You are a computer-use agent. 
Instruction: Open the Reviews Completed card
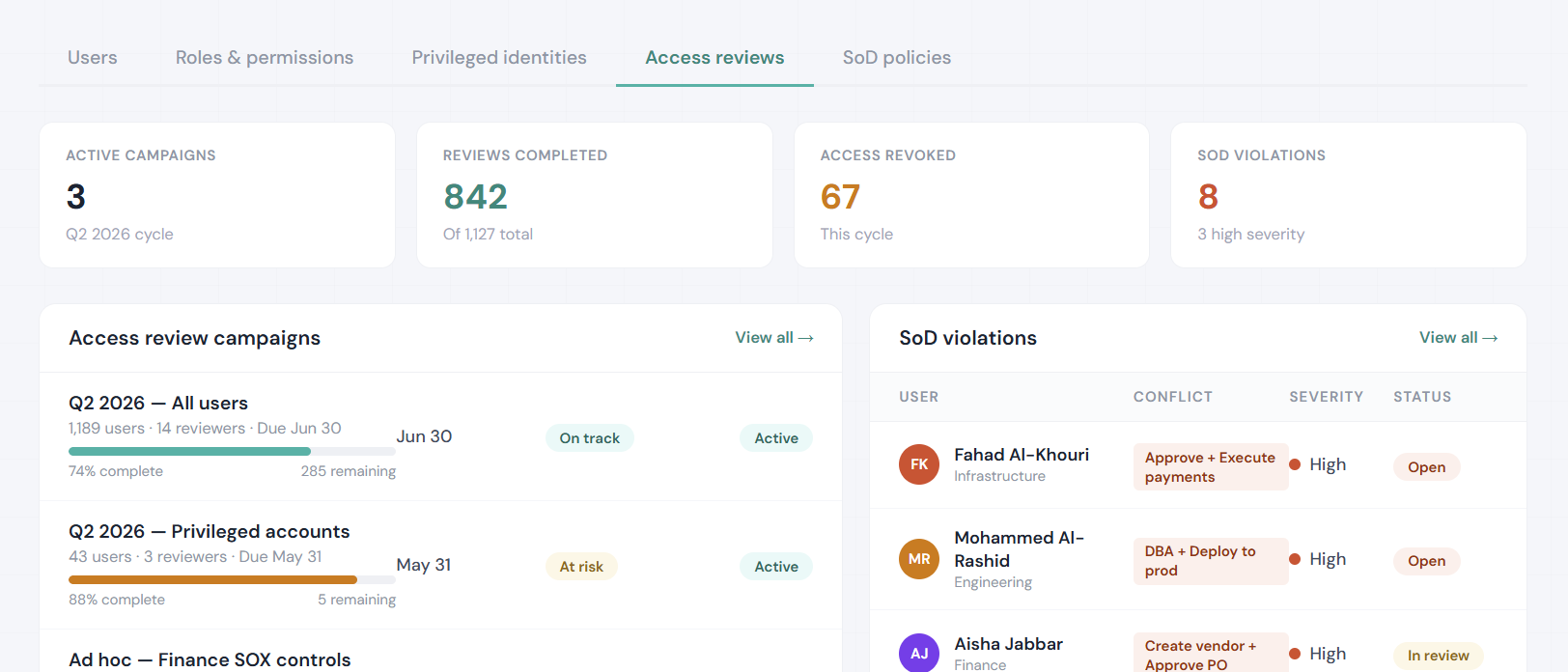click(x=595, y=195)
